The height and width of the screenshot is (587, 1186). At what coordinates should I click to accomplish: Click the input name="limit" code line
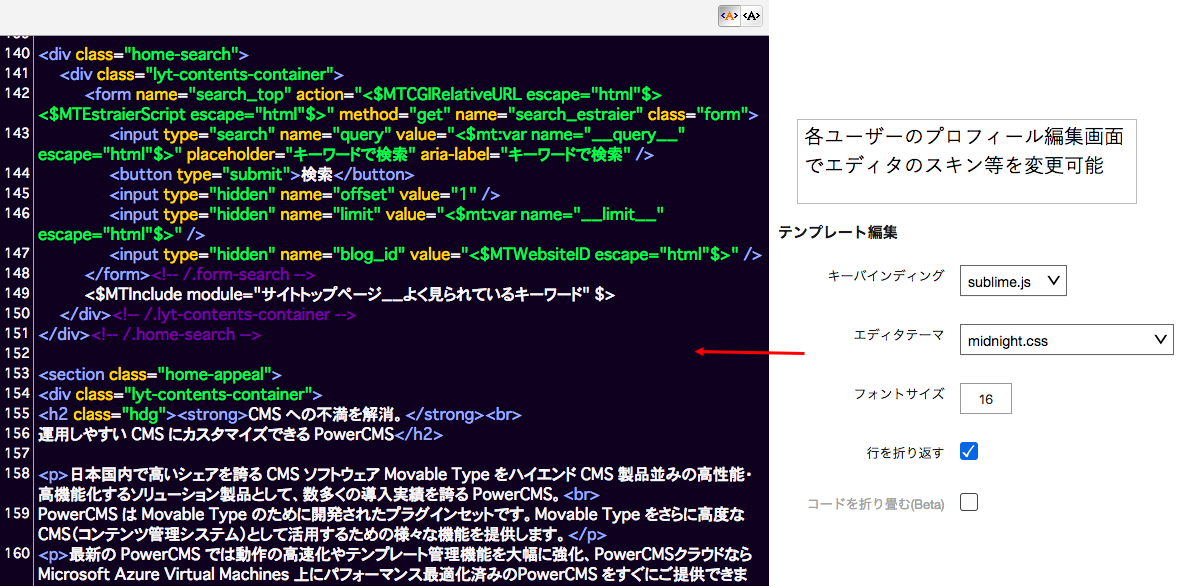(351, 224)
